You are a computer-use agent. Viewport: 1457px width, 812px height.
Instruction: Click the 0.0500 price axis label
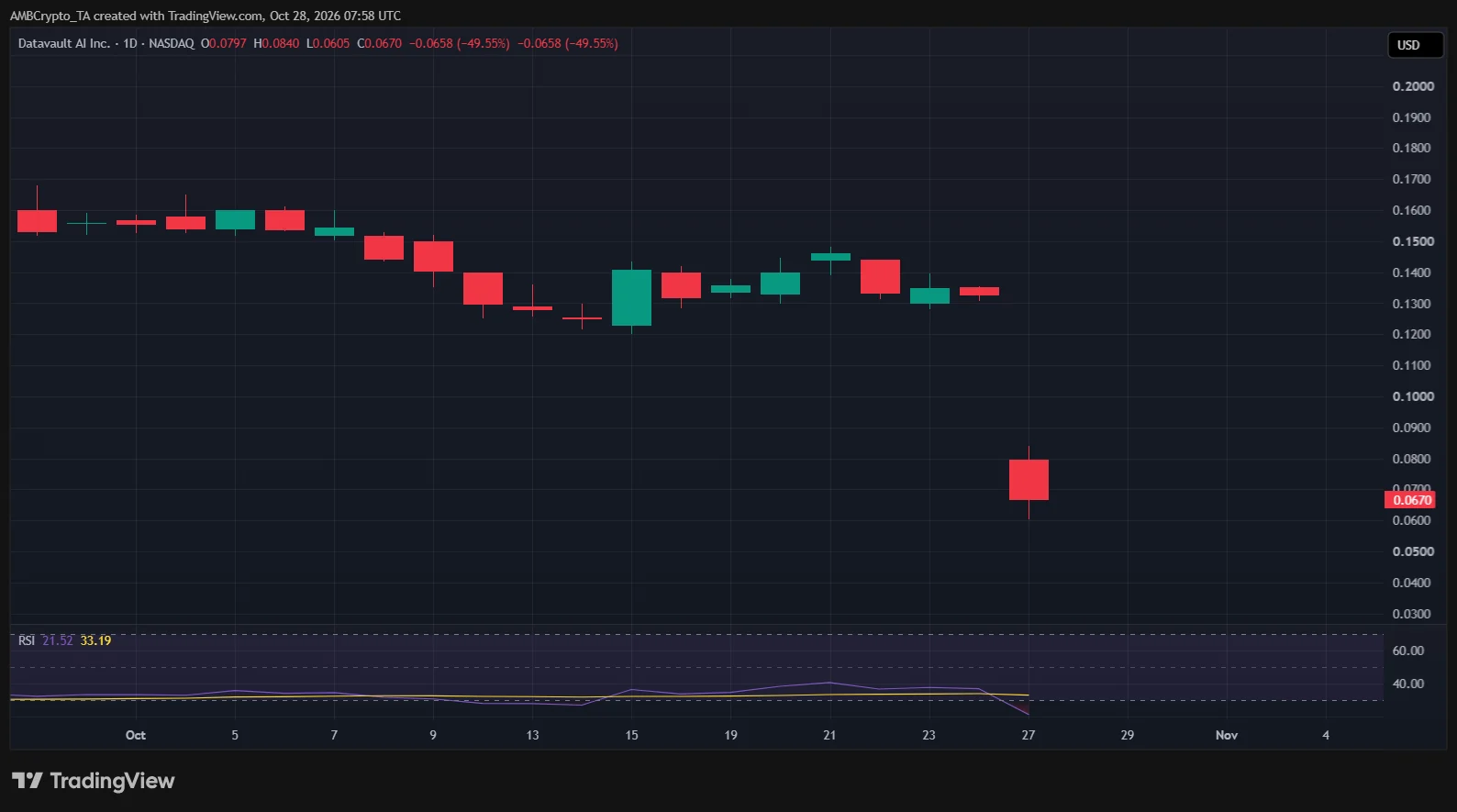tap(1413, 551)
